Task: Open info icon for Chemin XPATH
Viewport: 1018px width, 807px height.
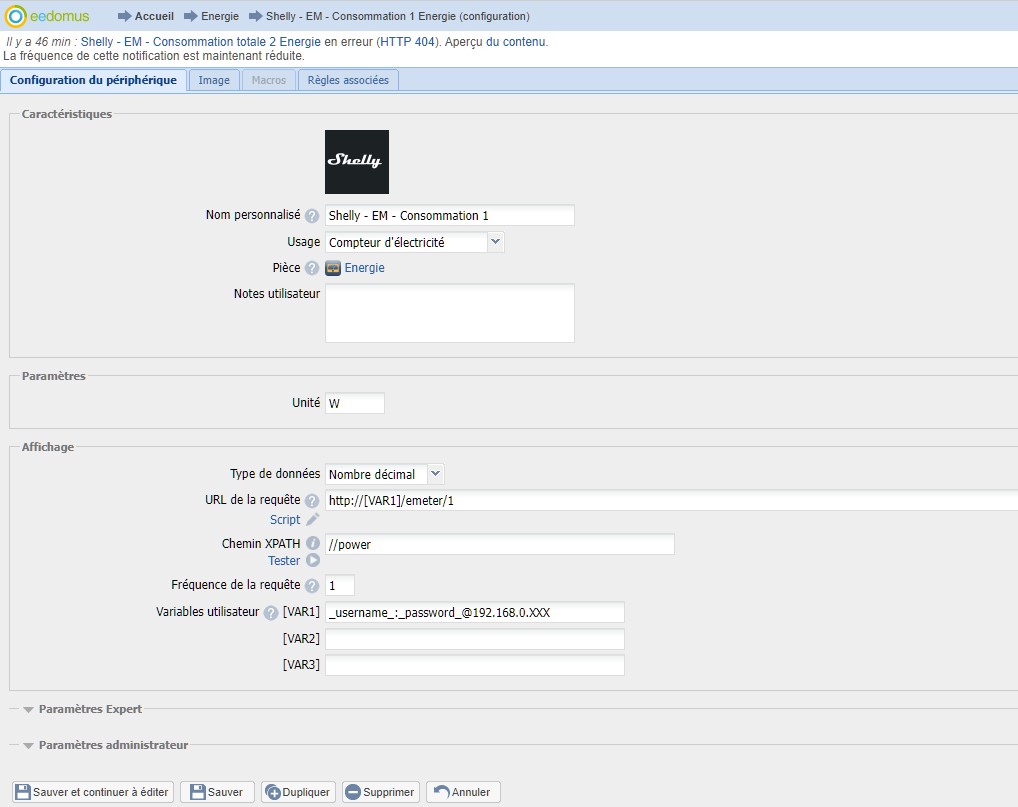Action: [312, 543]
